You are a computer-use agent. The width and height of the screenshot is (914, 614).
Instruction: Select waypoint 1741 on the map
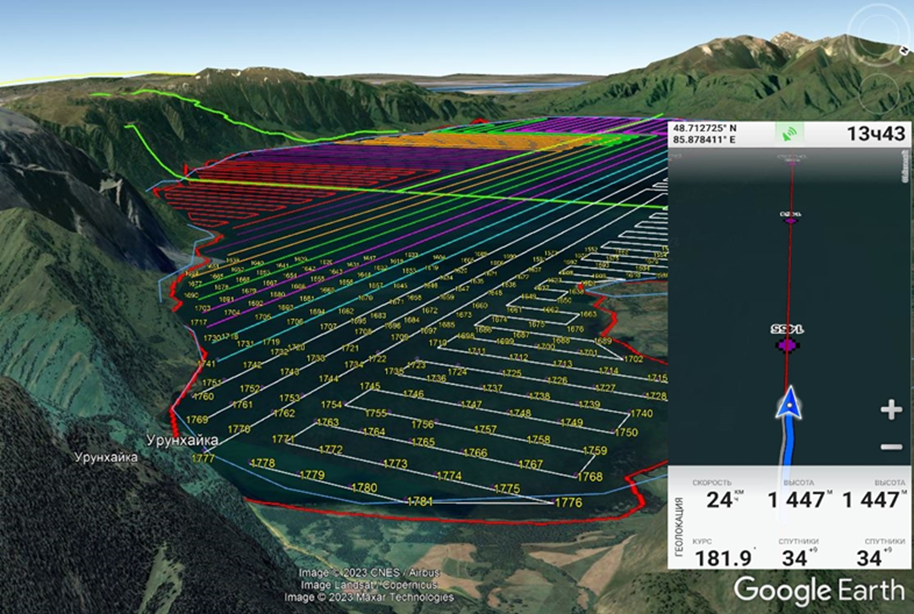click(x=206, y=364)
